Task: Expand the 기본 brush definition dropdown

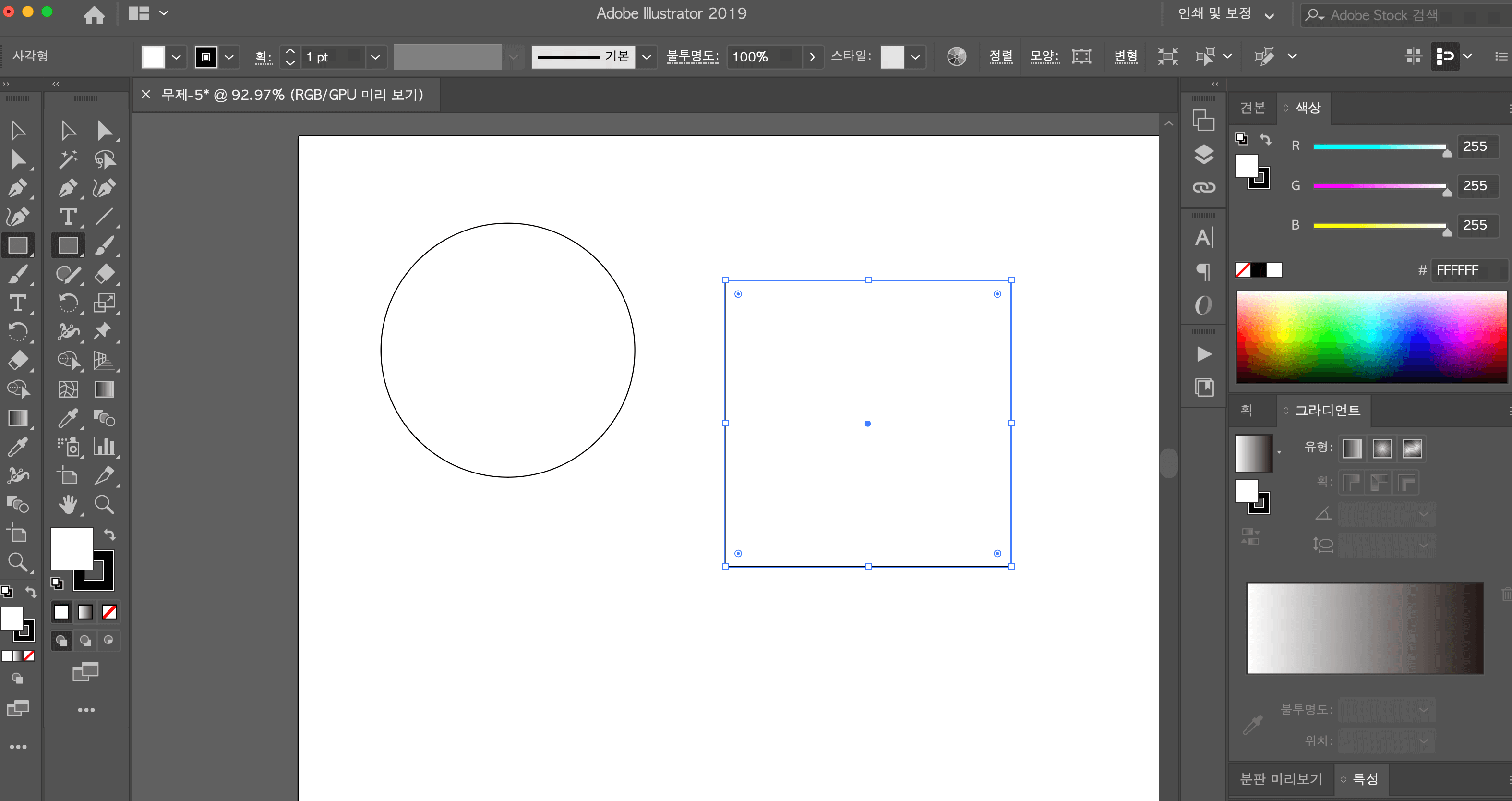Action: (646, 57)
